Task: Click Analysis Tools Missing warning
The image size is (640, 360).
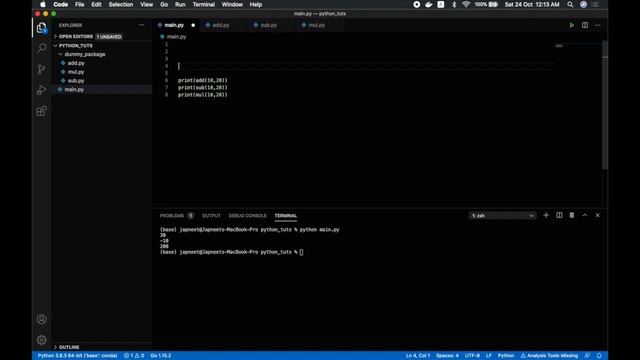Action: tap(549, 356)
